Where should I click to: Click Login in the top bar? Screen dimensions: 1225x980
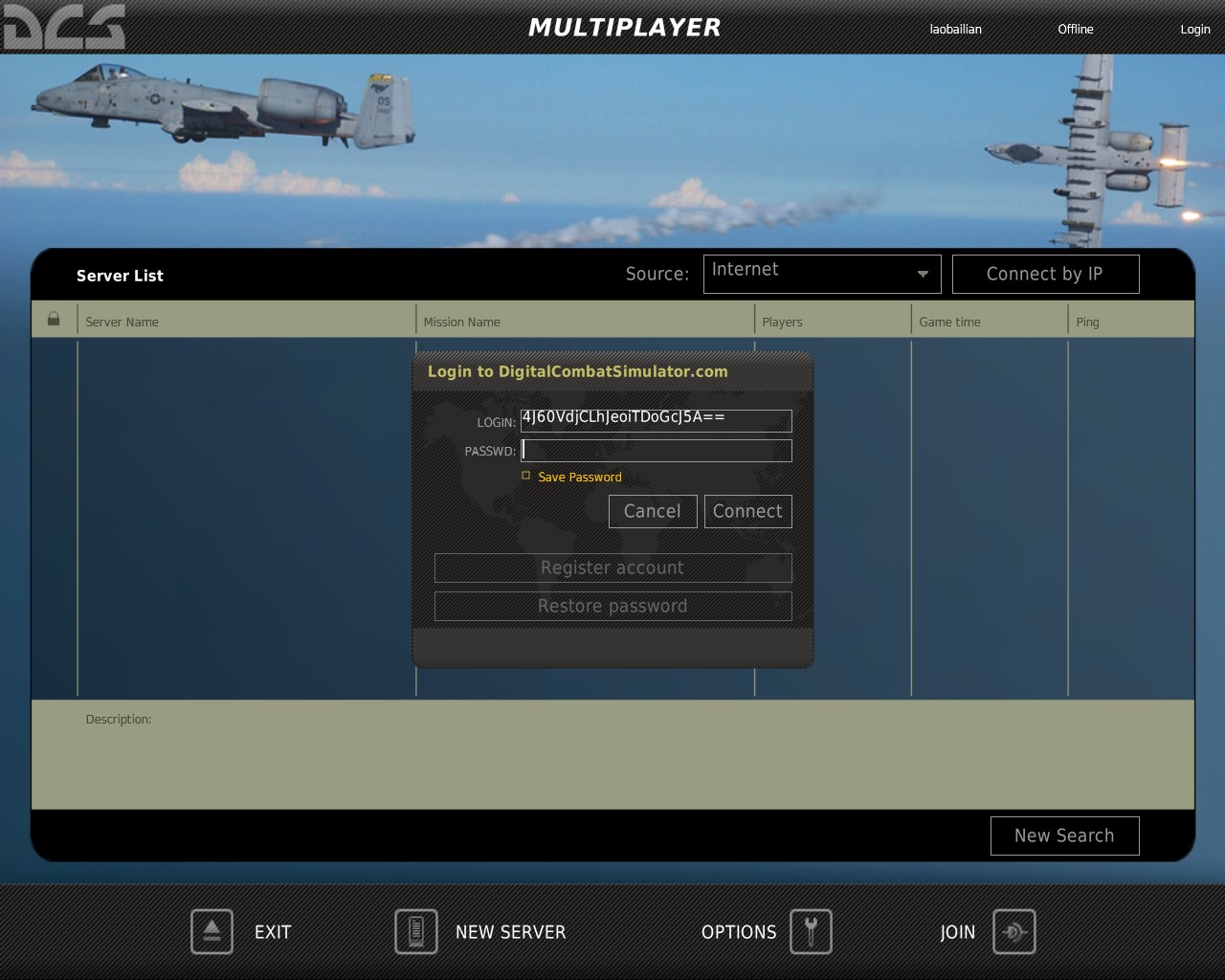[x=1195, y=30]
